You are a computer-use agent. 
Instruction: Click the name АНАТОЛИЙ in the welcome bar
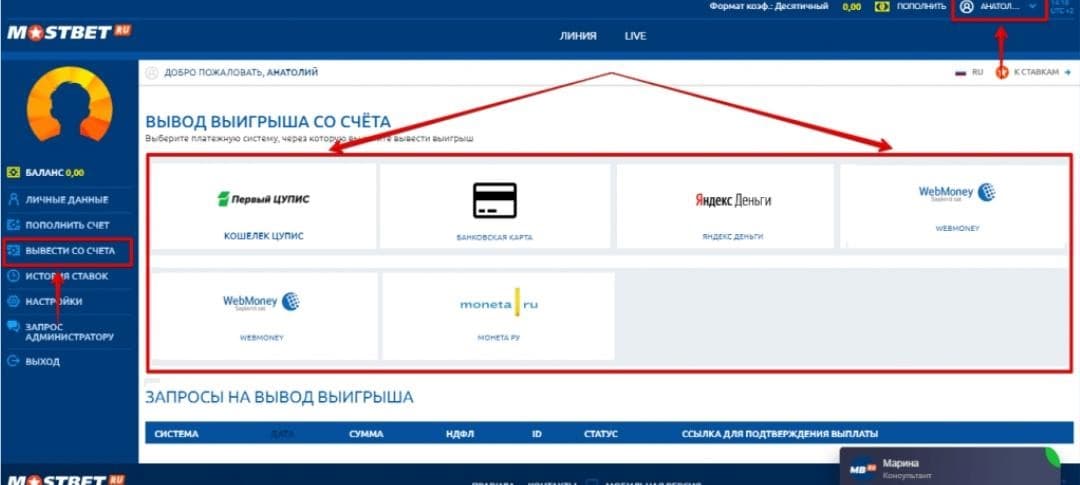pyautogui.click(x=292, y=72)
